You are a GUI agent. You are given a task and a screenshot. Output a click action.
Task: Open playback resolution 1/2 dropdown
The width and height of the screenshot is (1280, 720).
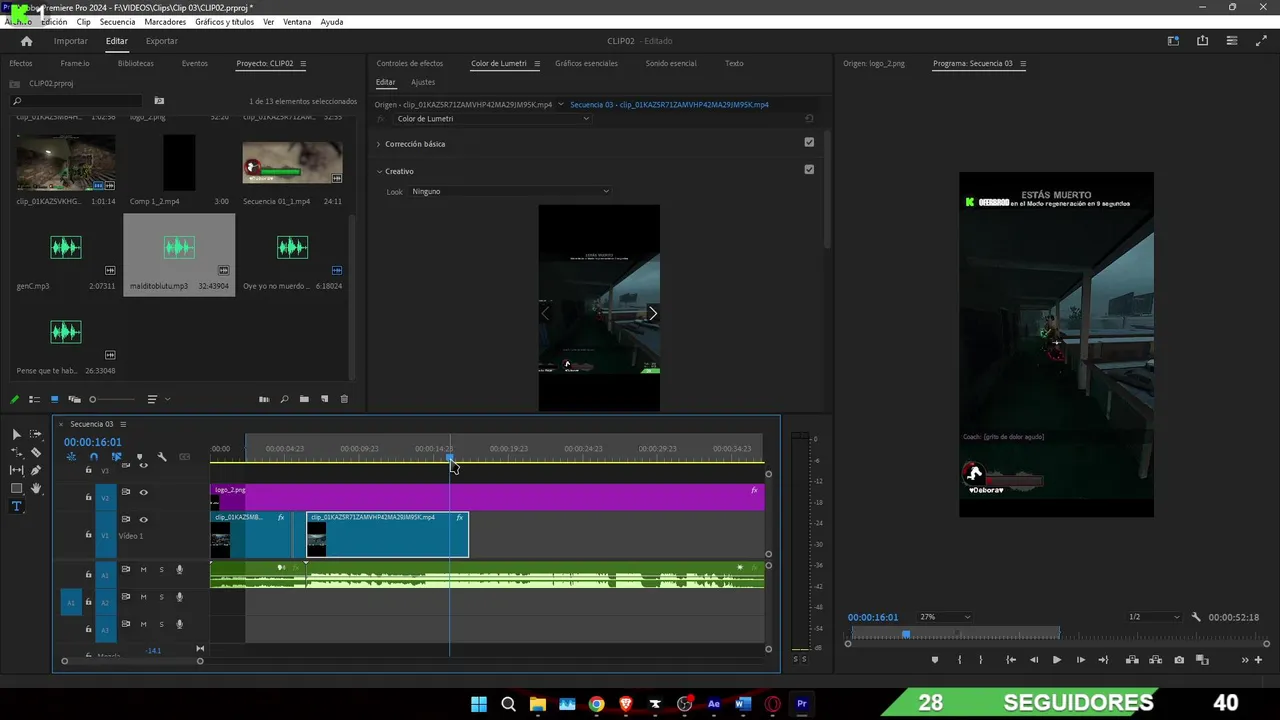click(1154, 617)
